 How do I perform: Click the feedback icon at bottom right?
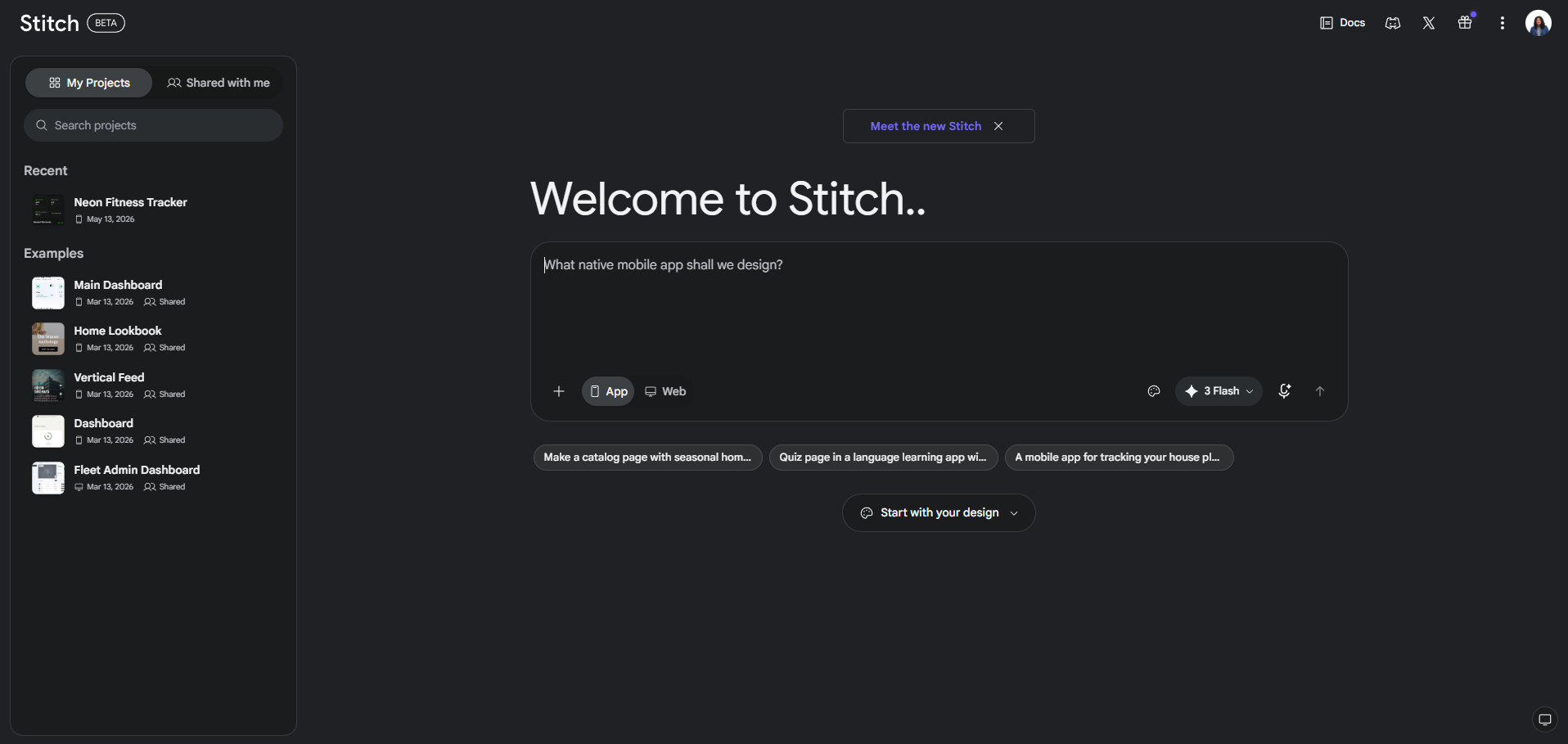(x=1545, y=719)
